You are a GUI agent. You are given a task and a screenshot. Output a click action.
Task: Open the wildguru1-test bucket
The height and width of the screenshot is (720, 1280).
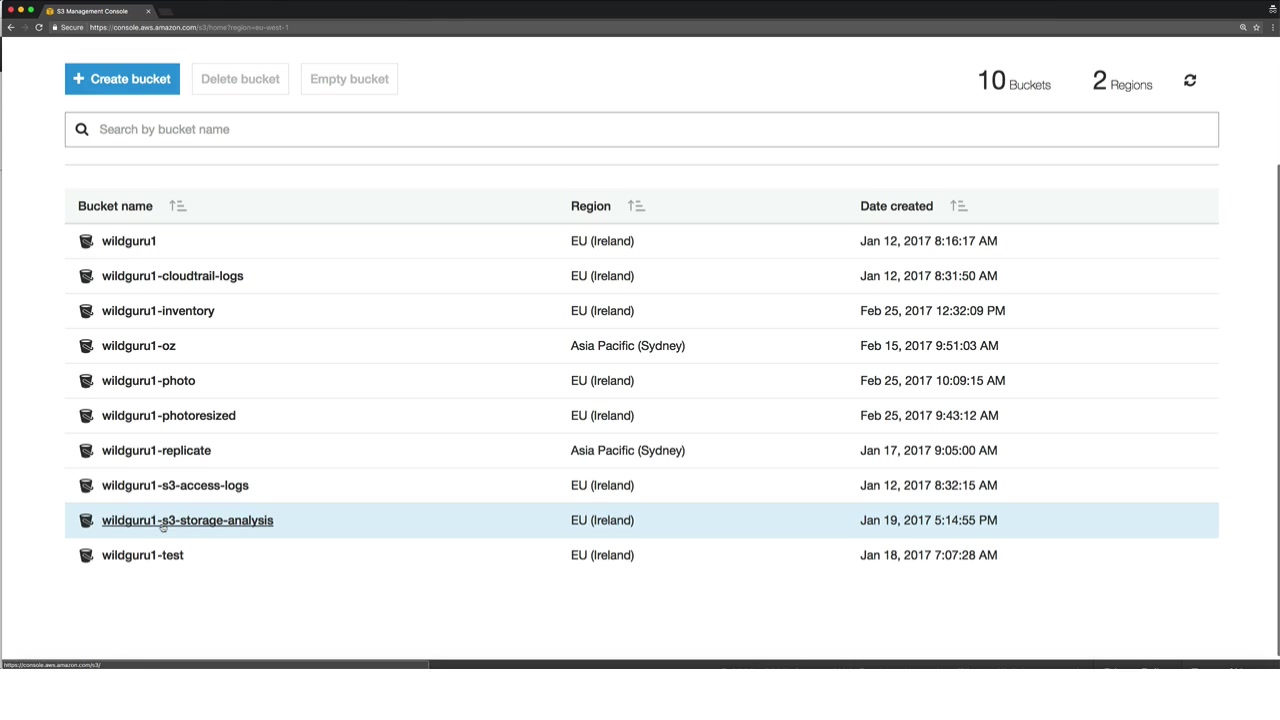pyautogui.click(x=142, y=555)
